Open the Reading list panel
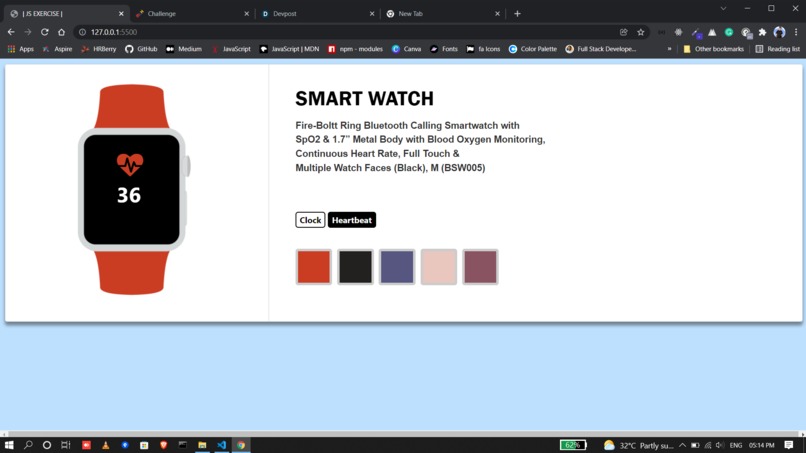Image resolution: width=806 pixels, height=453 pixels. pyautogui.click(x=777, y=49)
